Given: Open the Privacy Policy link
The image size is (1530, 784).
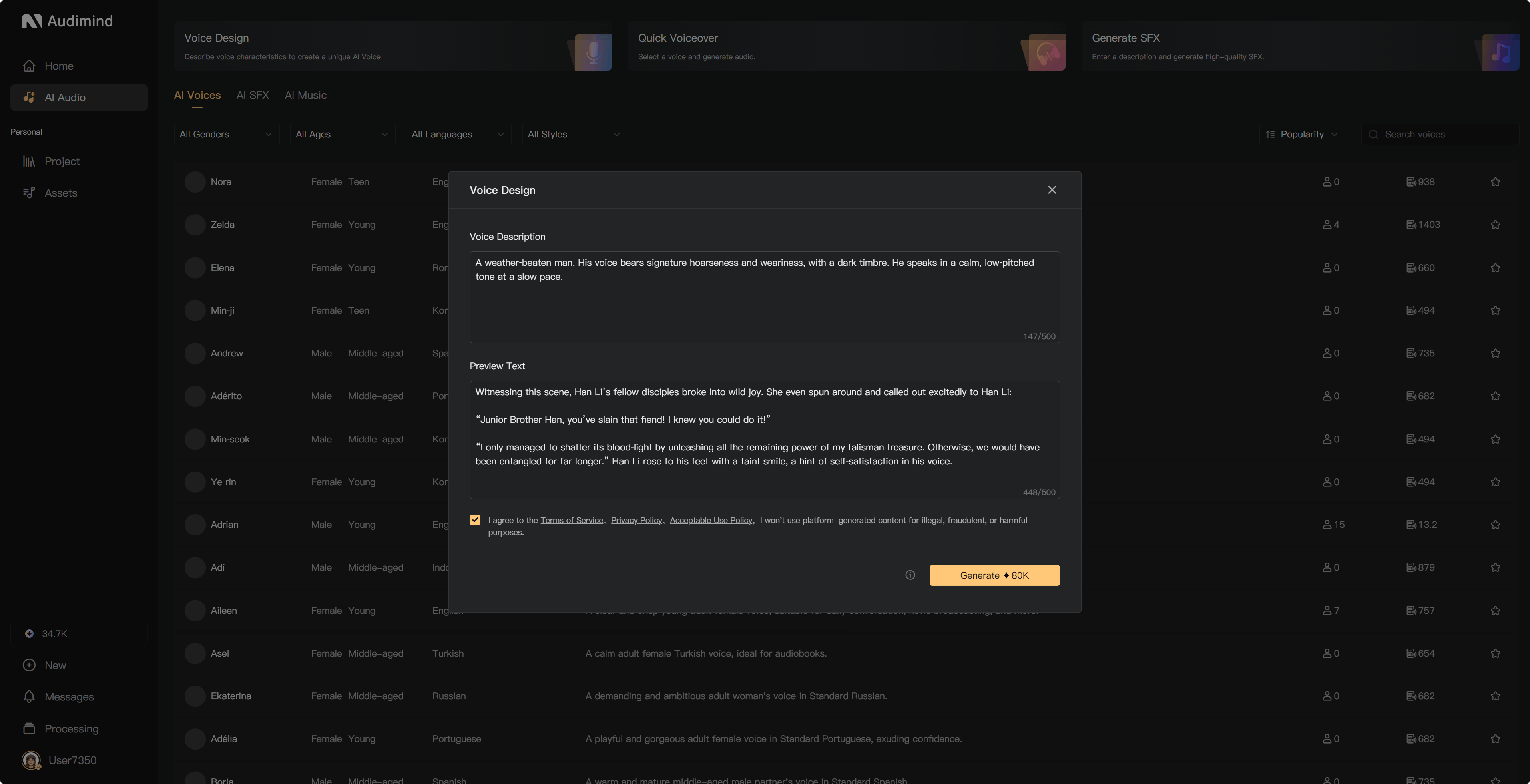Looking at the screenshot, I should pos(636,520).
